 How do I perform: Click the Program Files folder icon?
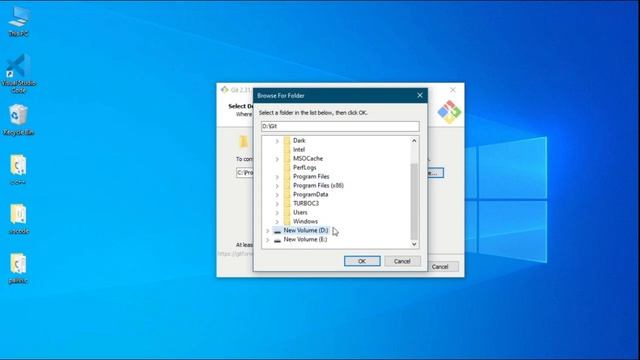click(287, 176)
